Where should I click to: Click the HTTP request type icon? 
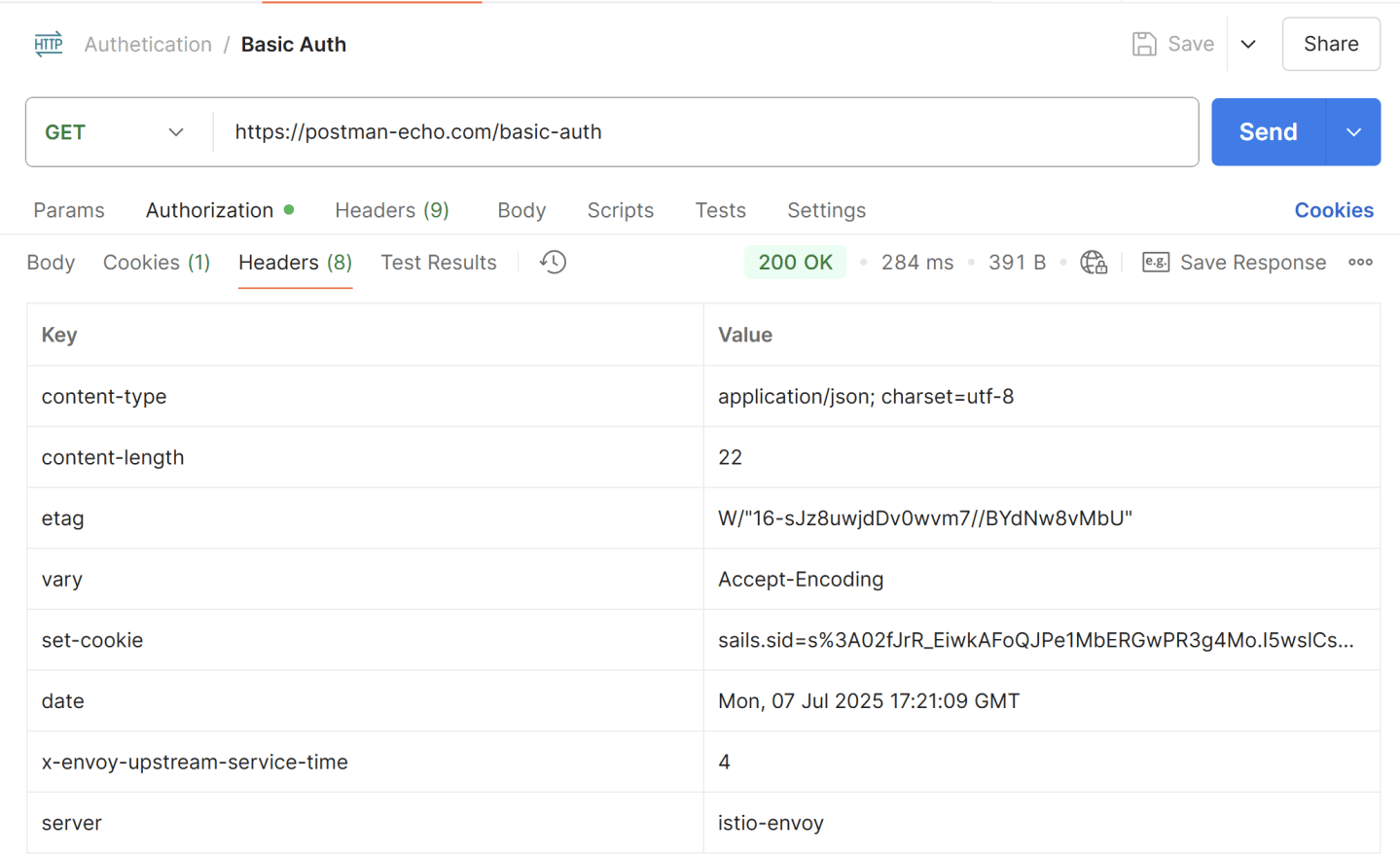(x=48, y=44)
